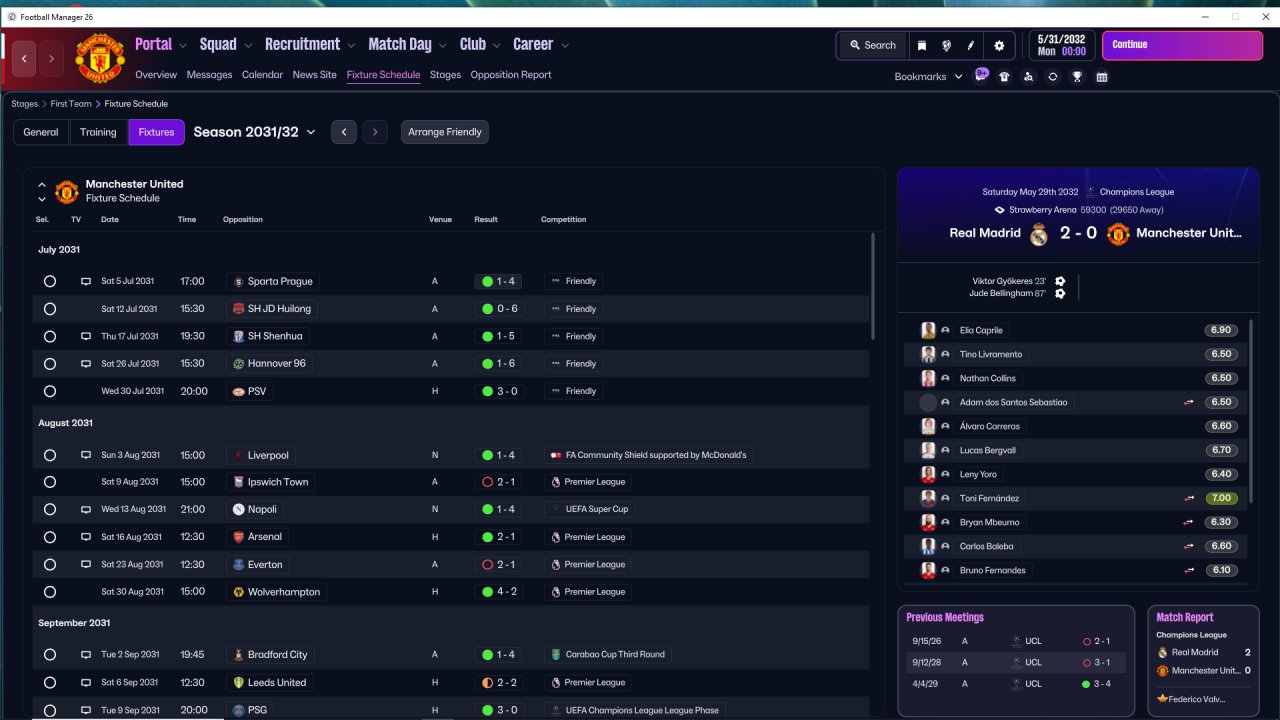Click TV icon for Sparta Prague fixture
Image resolution: width=1280 pixels, height=720 pixels.
[x=86, y=282]
